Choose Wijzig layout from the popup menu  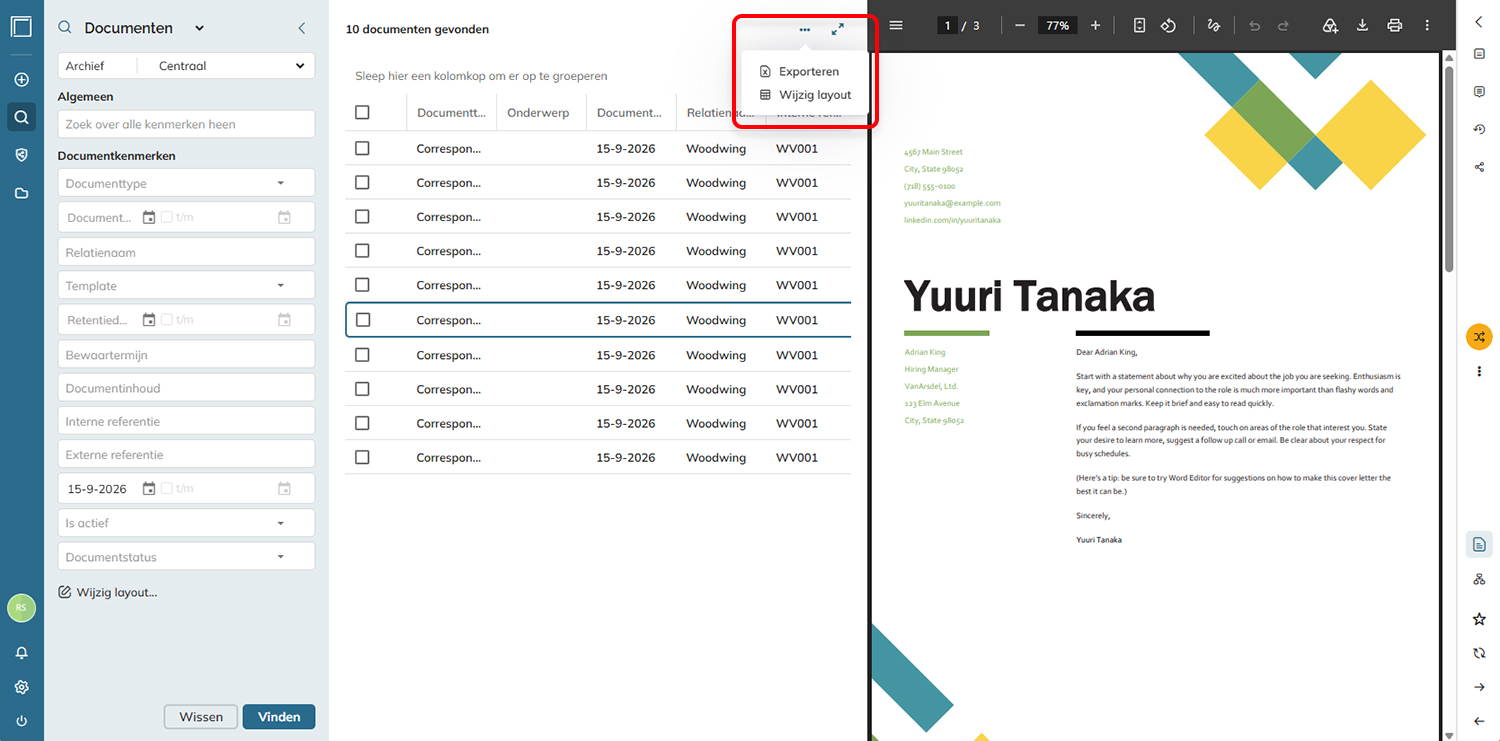(805, 95)
